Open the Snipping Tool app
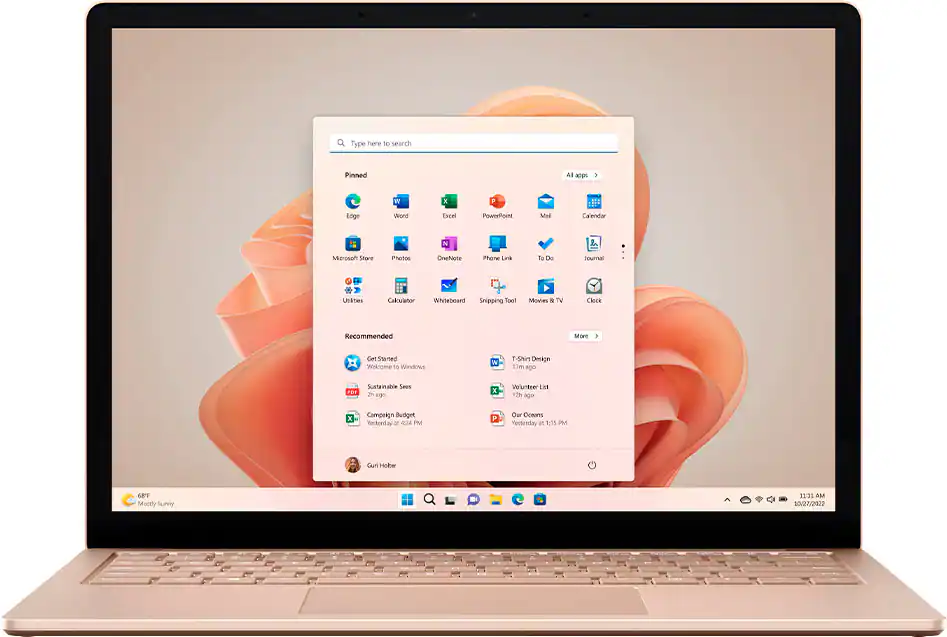The image size is (947, 637). tap(497, 287)
